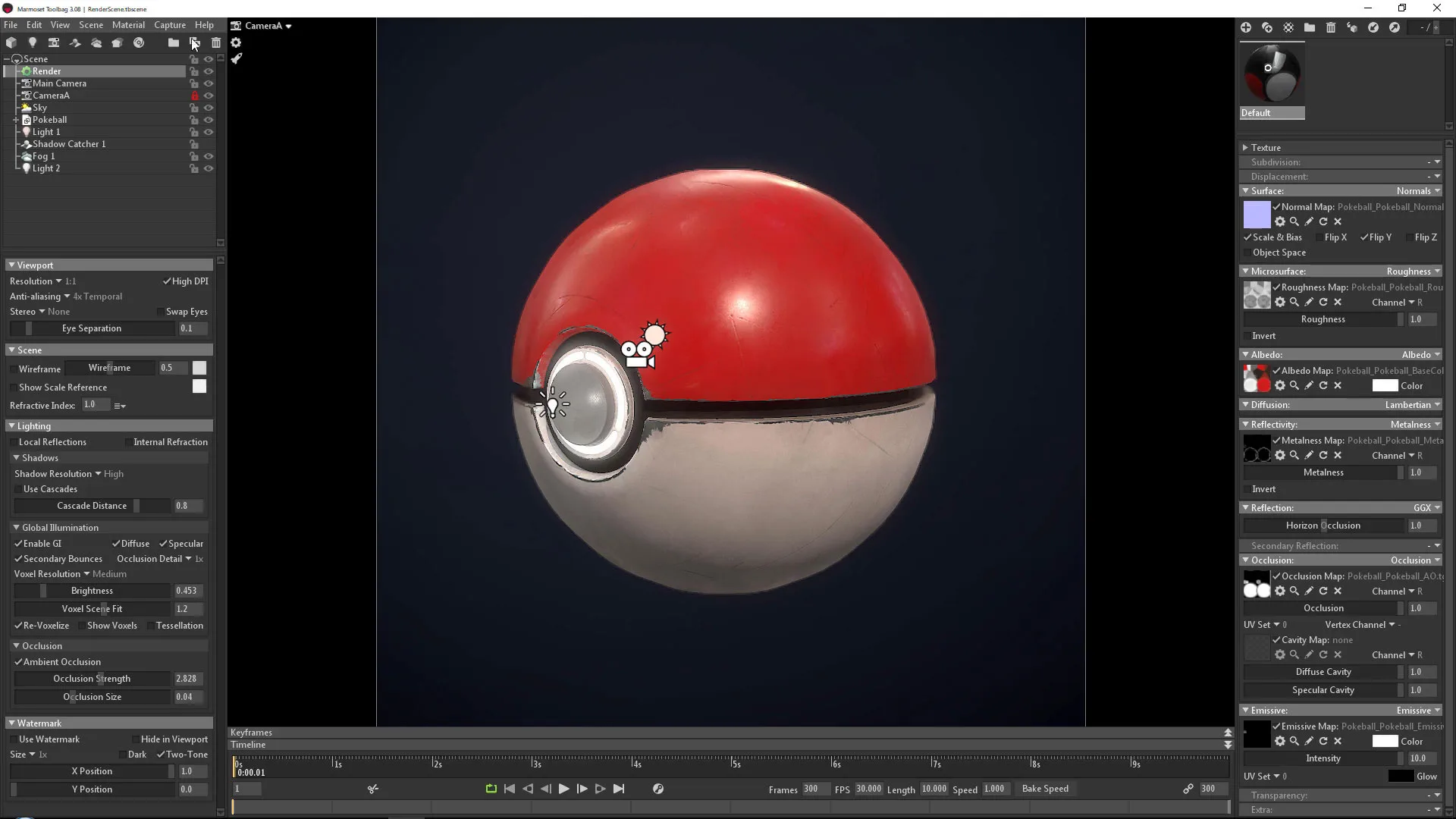
Task: Open the Capture menu
Action: [x=170, y=25]
